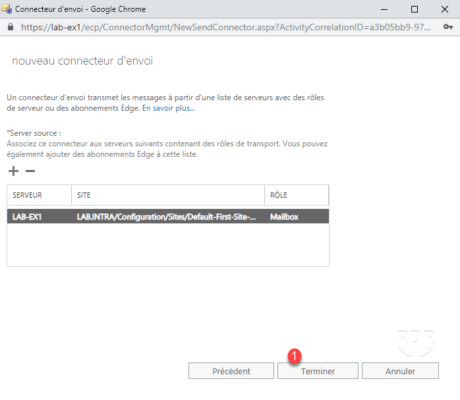Open the 'En savoir plus...' link
460x400 pixels.
(168, 108)
